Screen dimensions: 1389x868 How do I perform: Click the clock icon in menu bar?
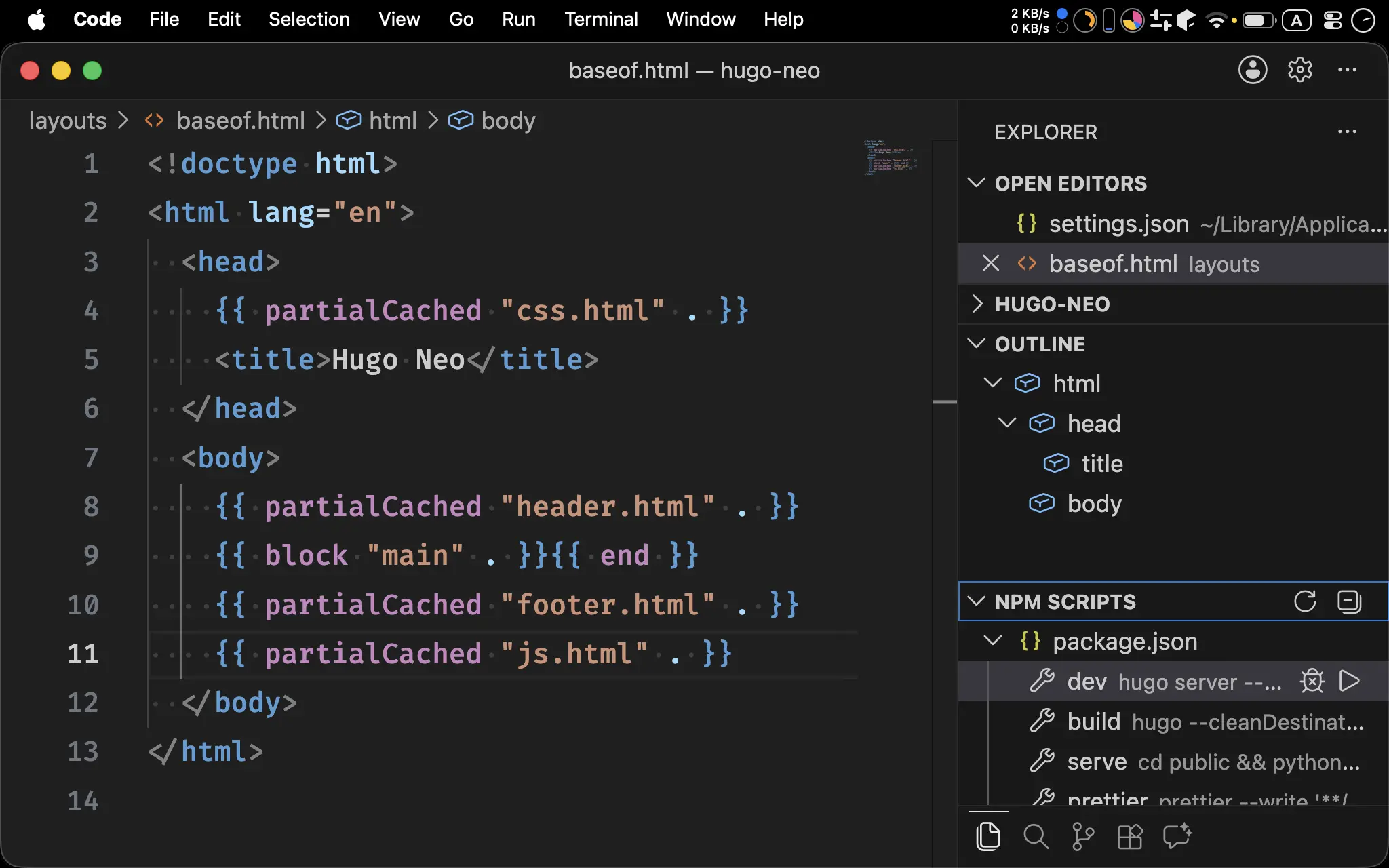1363,20
